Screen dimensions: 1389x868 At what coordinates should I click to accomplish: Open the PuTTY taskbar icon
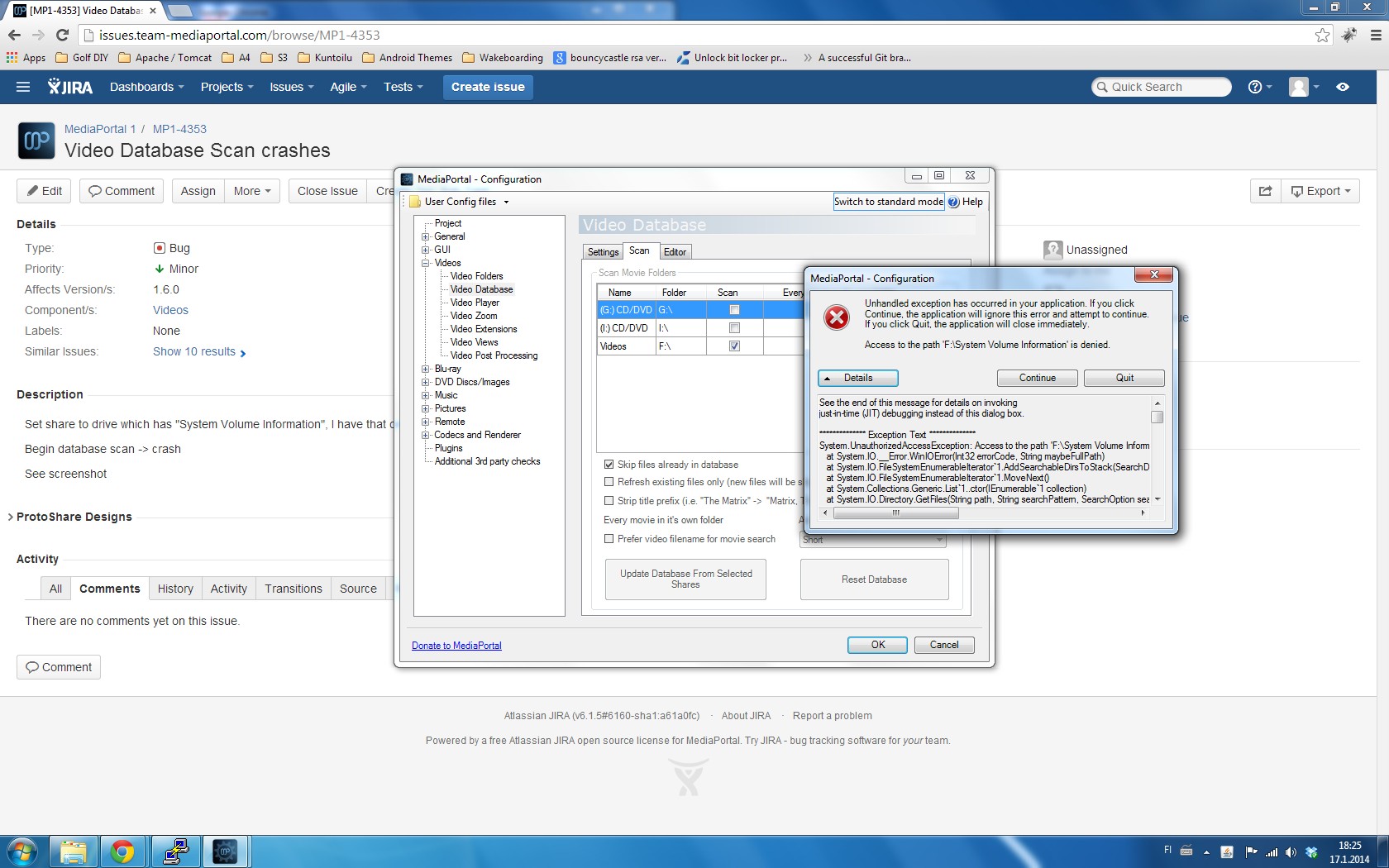[x=174, y=851]
